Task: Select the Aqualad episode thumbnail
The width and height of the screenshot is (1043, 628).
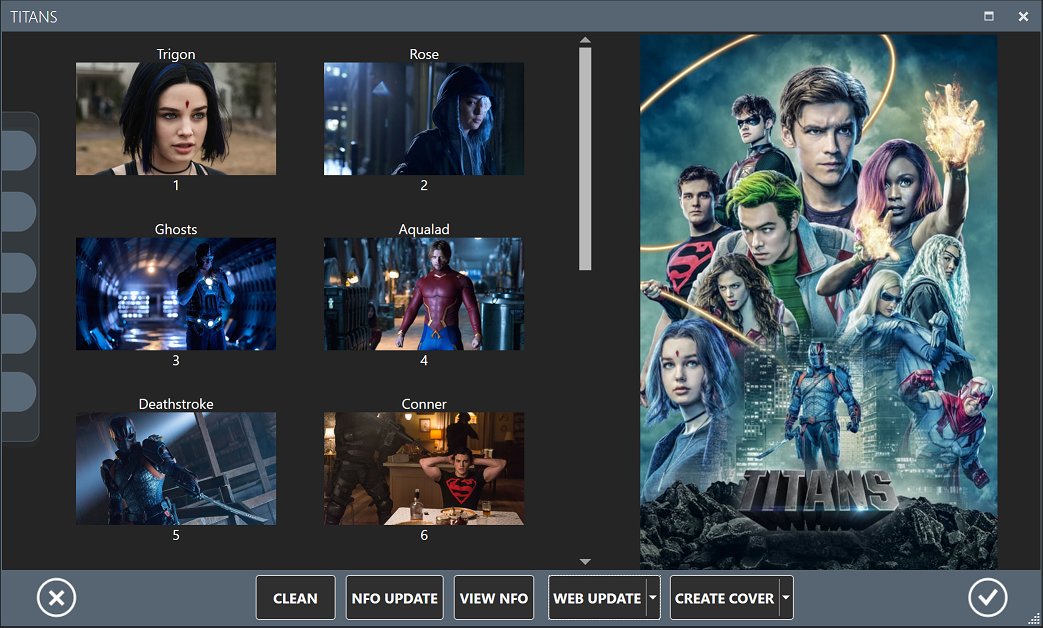Action: [x=424, y=294]
